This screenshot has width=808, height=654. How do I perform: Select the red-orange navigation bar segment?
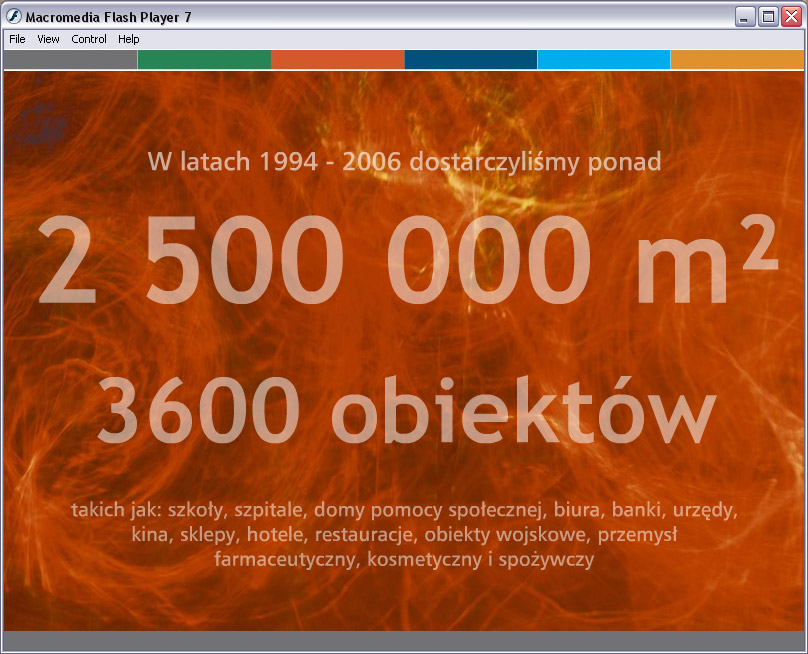click(338, 60)
